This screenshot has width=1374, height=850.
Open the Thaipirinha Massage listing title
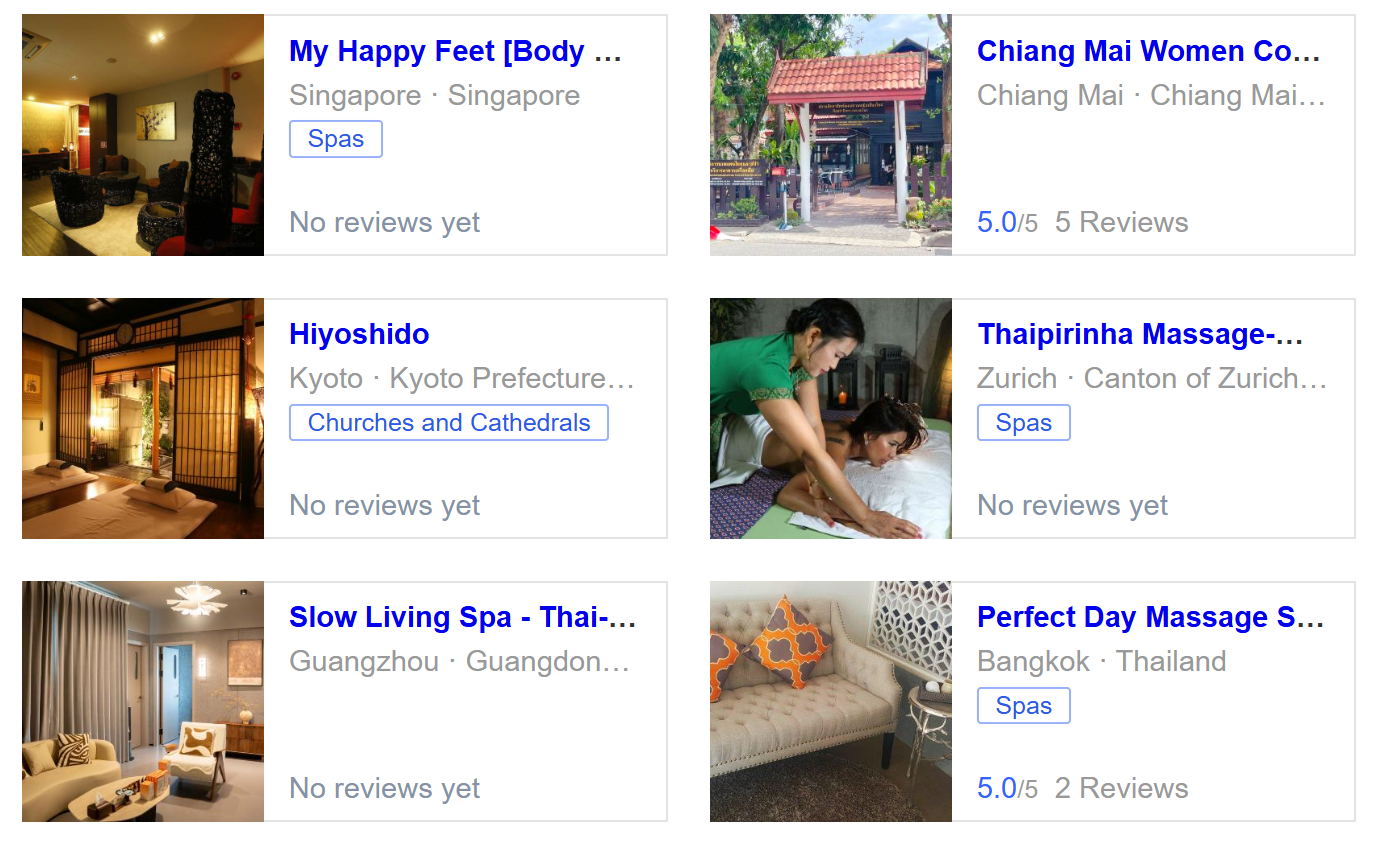[x=1140, y=334]
